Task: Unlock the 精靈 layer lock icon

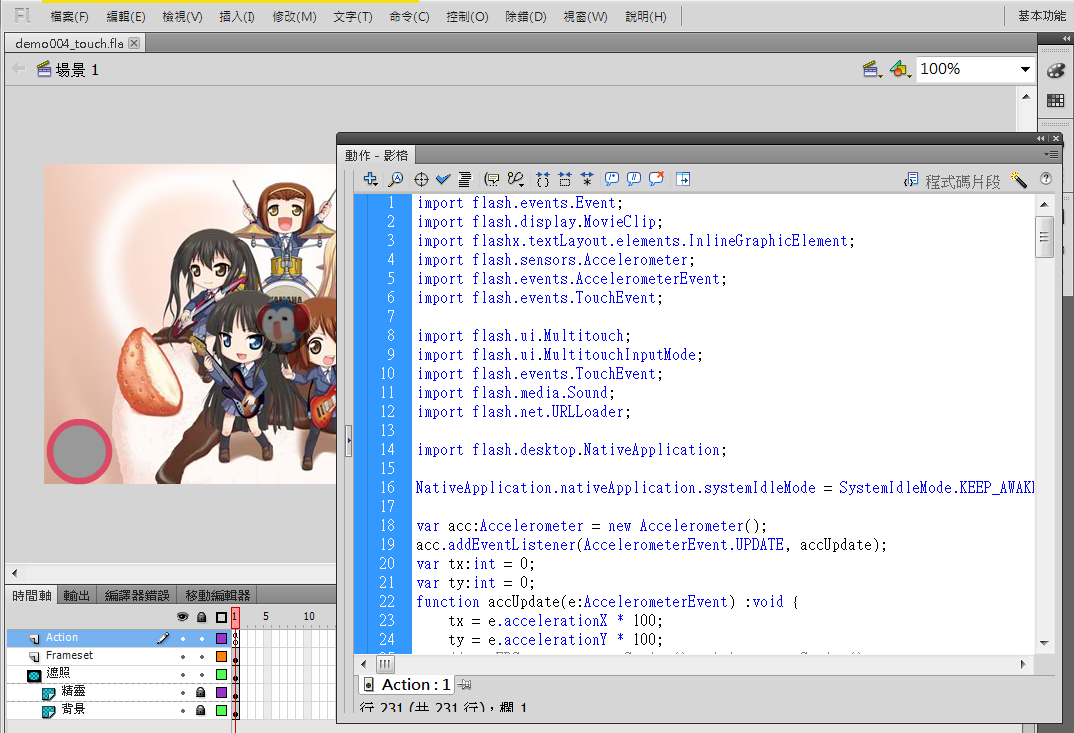Action: (201, 692)
